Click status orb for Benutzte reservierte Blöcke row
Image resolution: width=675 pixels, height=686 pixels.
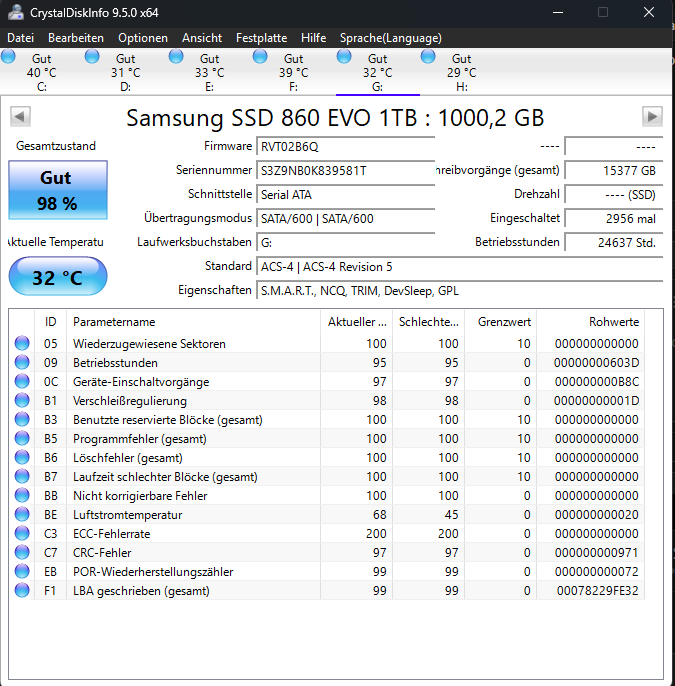pos(22,420)
